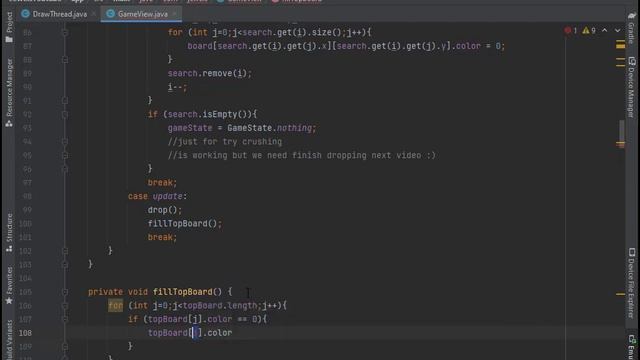Open the Project tool window
640x360 pixels.
pyautogui.click(x=9, y=27)
